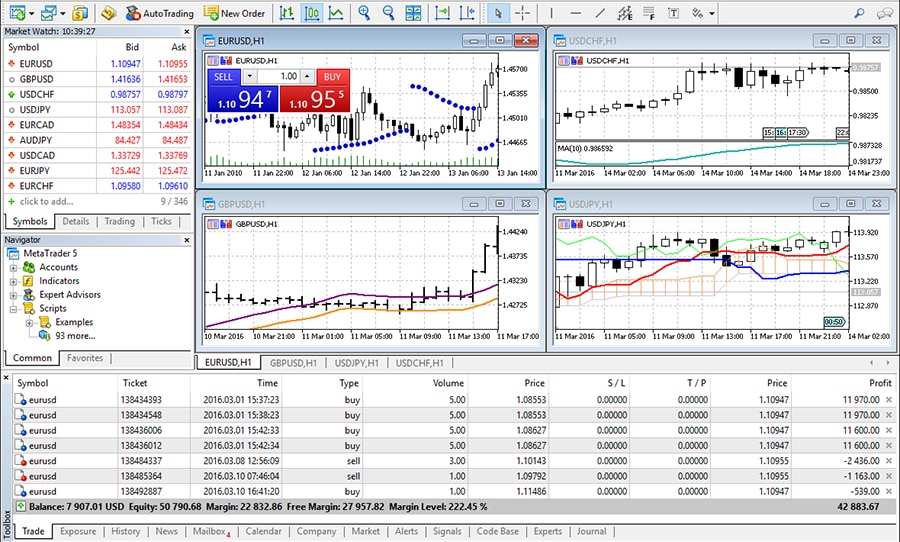Select the Fibonacci retracement tool

[649, 13]
